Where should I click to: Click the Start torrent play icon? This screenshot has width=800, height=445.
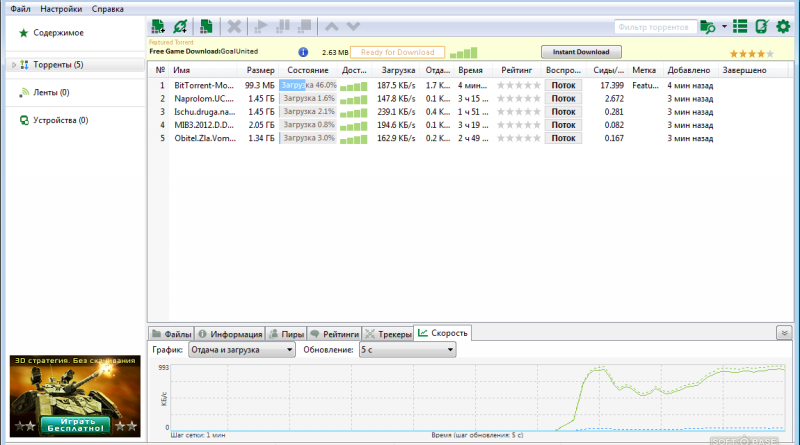261,26
